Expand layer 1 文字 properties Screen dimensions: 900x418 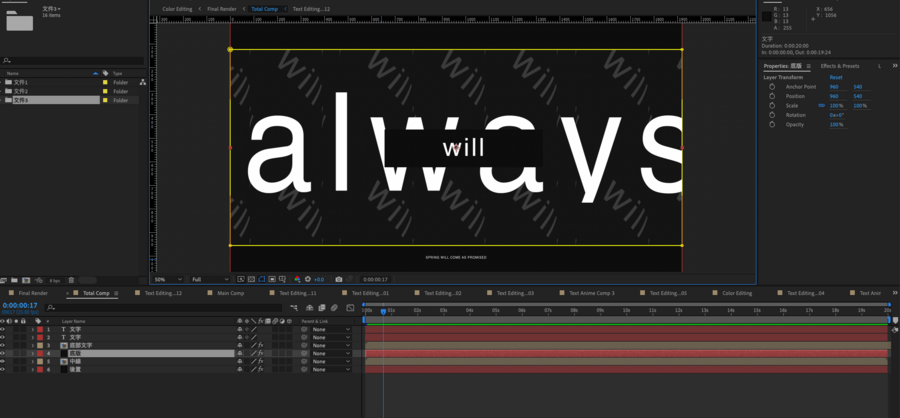pos(33,330)
